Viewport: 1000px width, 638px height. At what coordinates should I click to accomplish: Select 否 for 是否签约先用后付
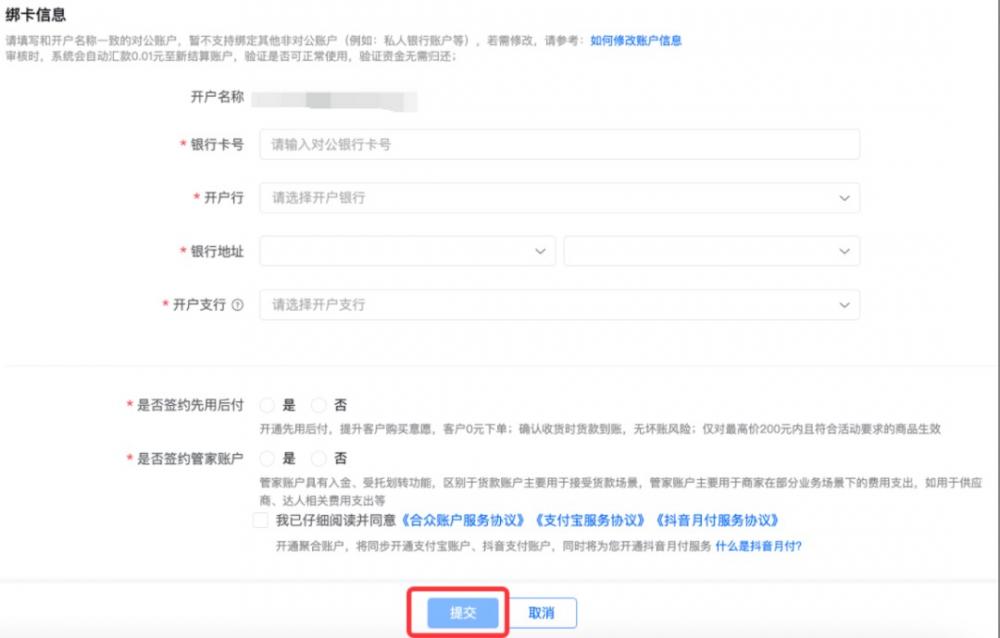[319, 405]
